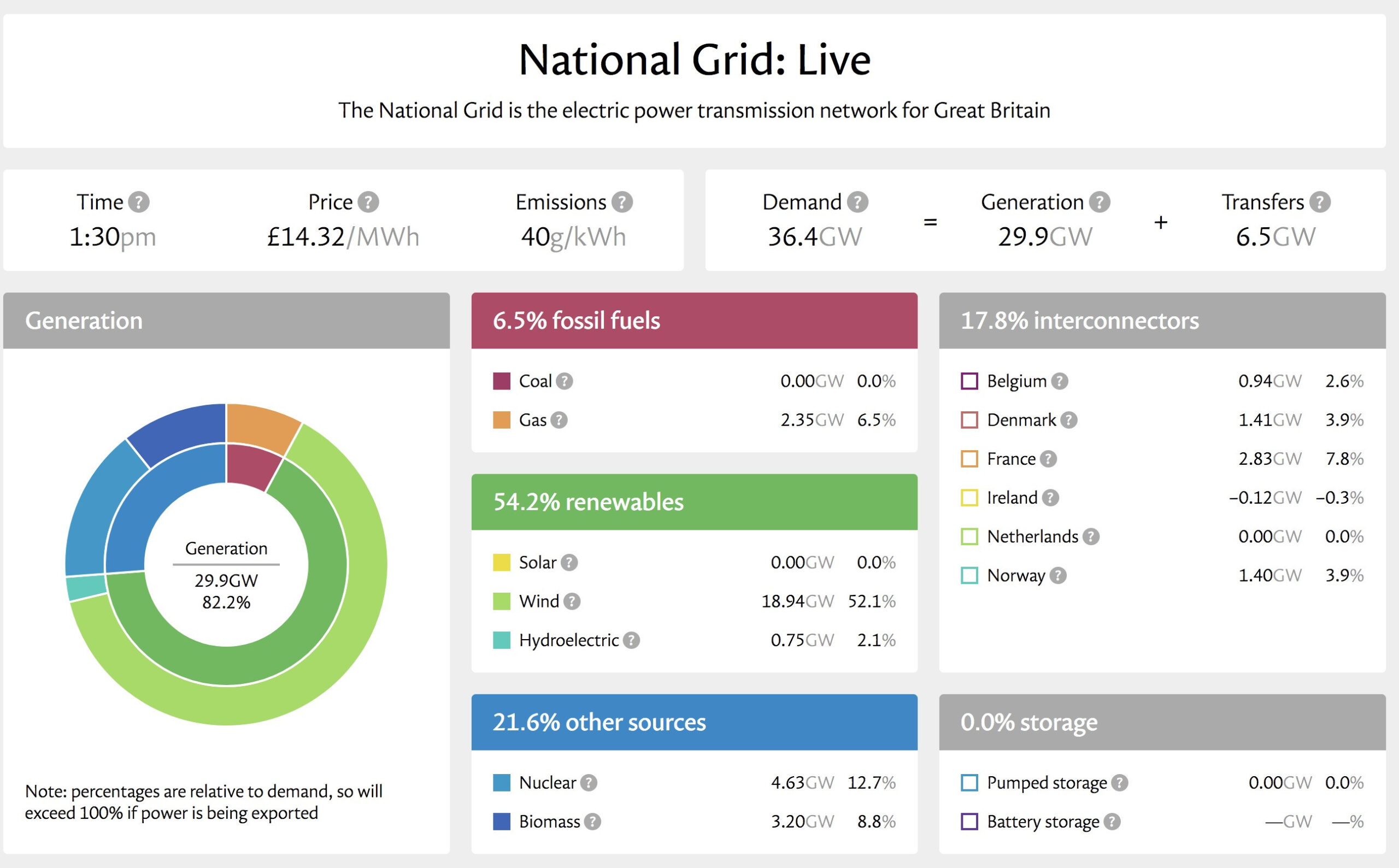Click the Belgium outlined legend square
The height and width of the screenshot is (868, 1399).
[x=969, y=381]
